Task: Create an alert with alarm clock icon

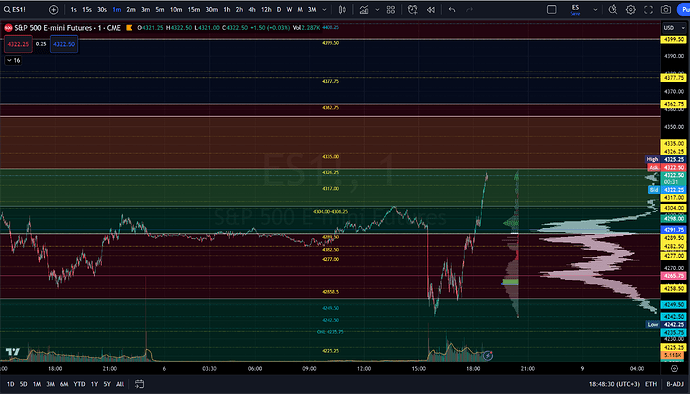Action: point(412,10)
